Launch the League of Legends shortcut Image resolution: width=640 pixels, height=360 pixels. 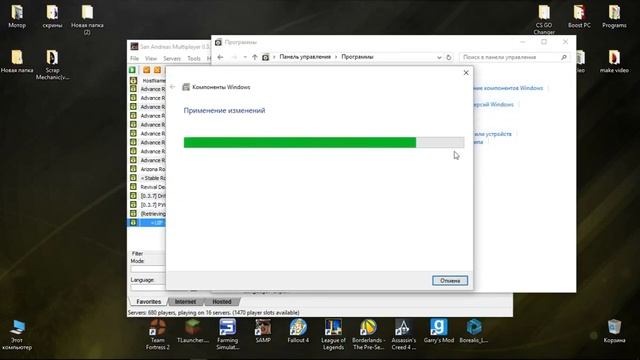333,335
